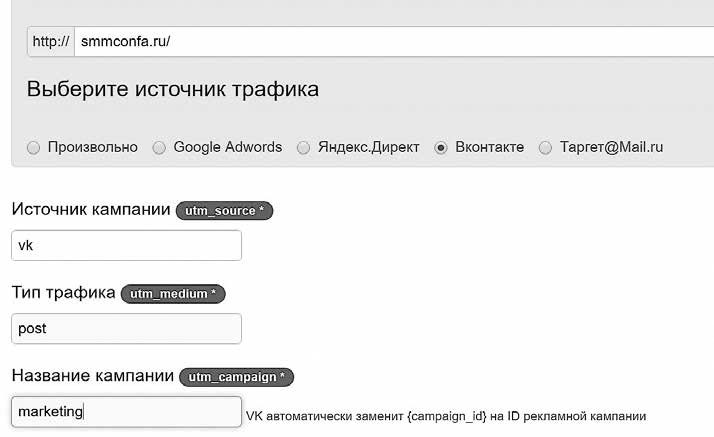Focus the traffic type field containing post

(126, 328)
